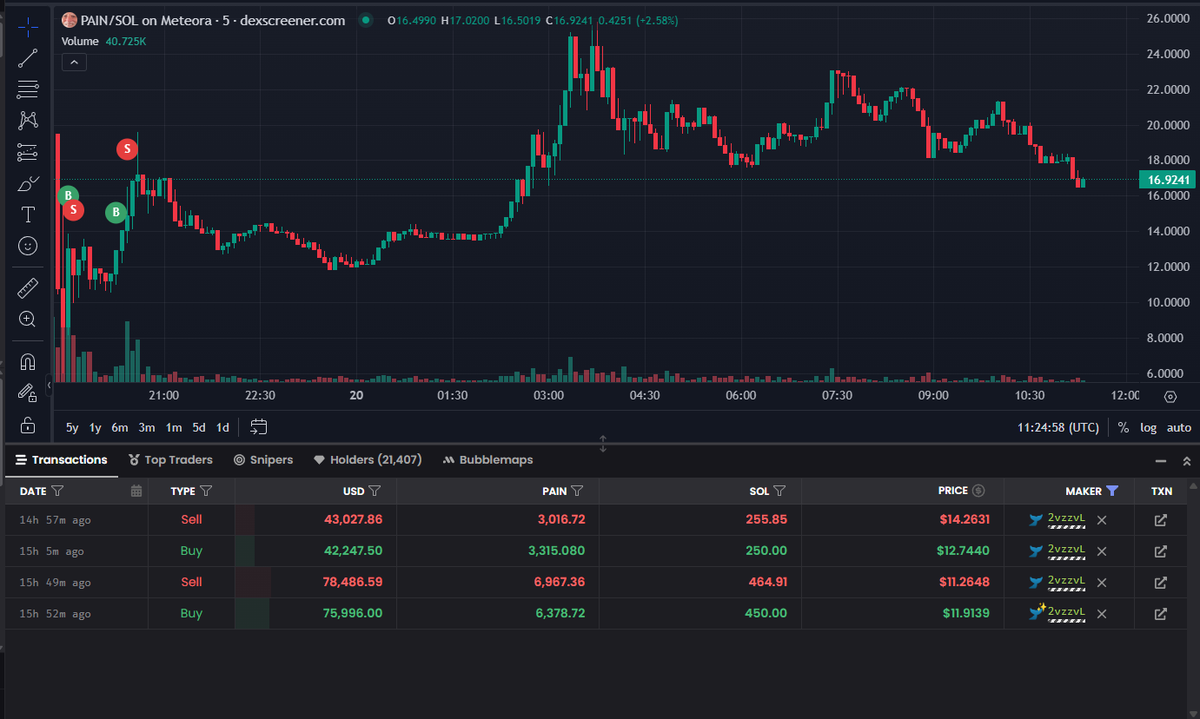Screen dimensions: 1200x719
Task: Toggle logarithmic price scale
Action: pos(1148,427)
